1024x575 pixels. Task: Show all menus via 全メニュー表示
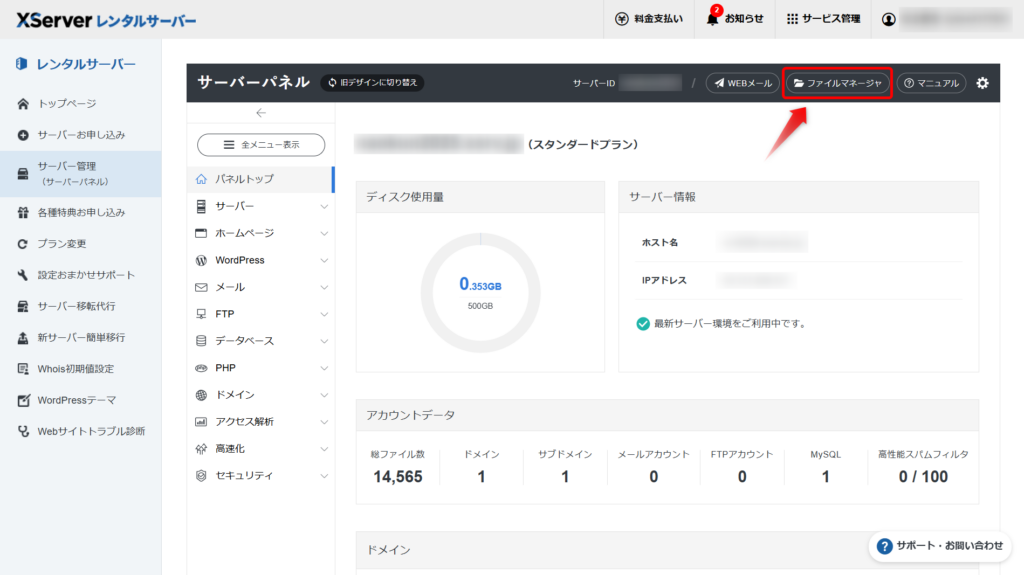point(261,145)
